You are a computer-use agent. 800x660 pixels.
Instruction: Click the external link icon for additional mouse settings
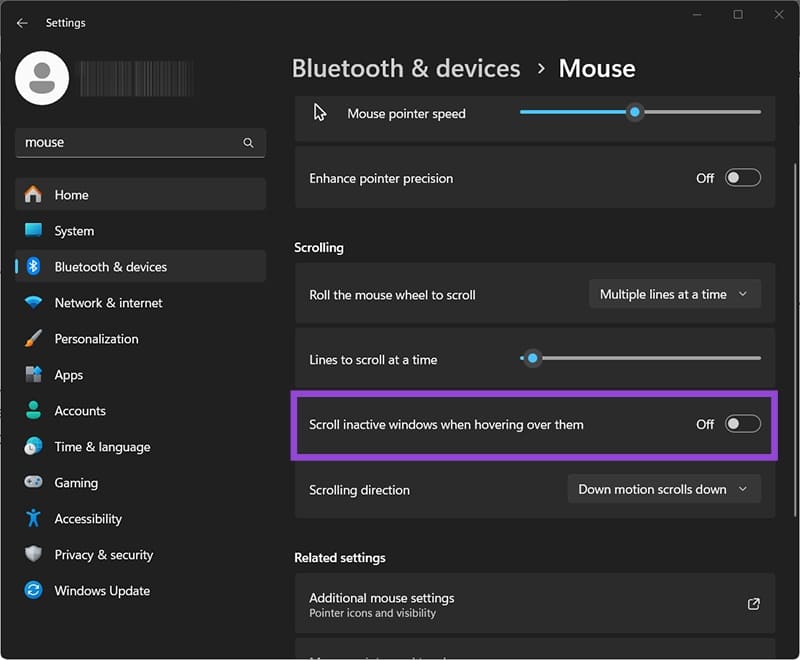point(754,604)
